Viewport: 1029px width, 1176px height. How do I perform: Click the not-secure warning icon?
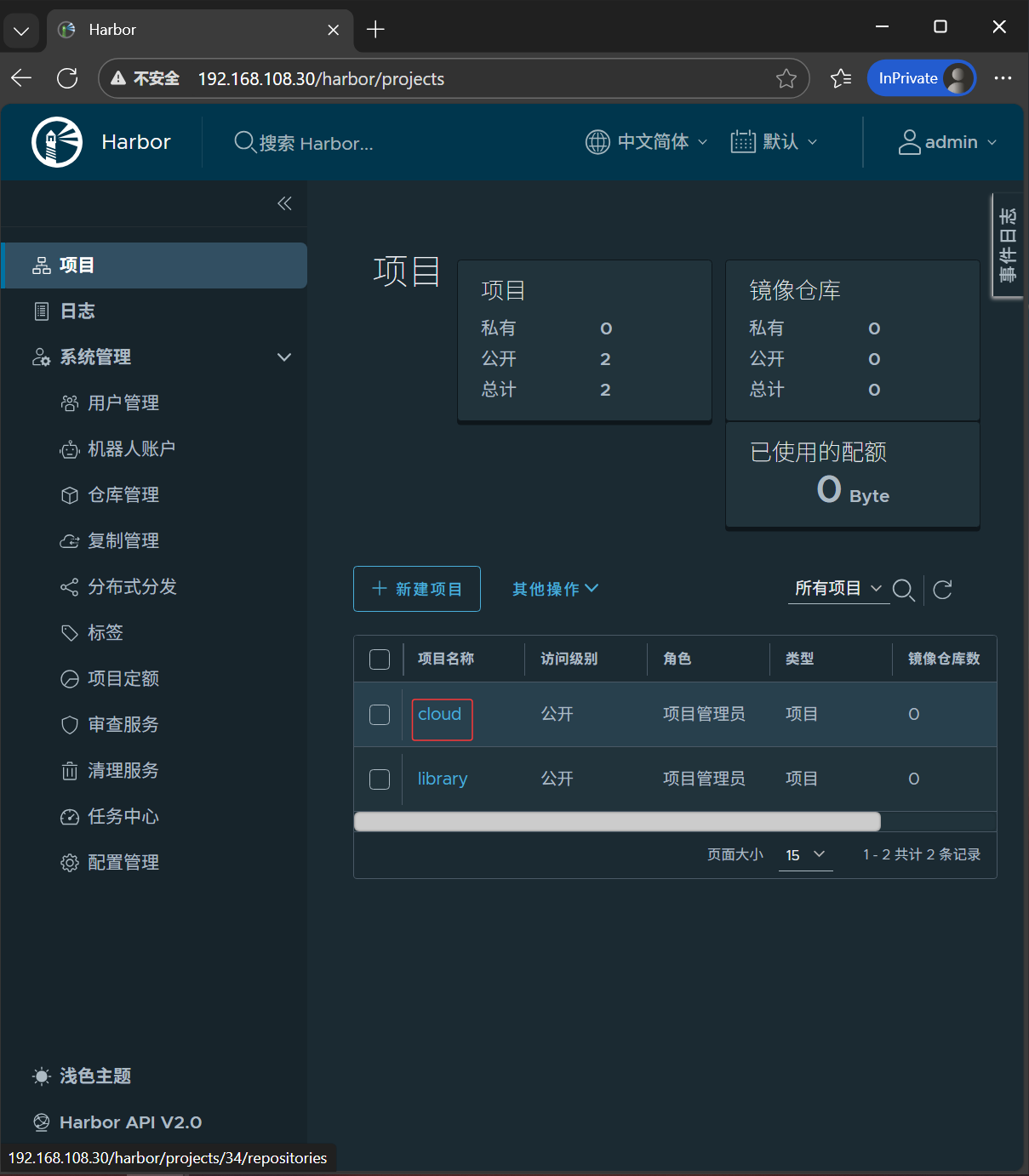[x=119, y=78]
